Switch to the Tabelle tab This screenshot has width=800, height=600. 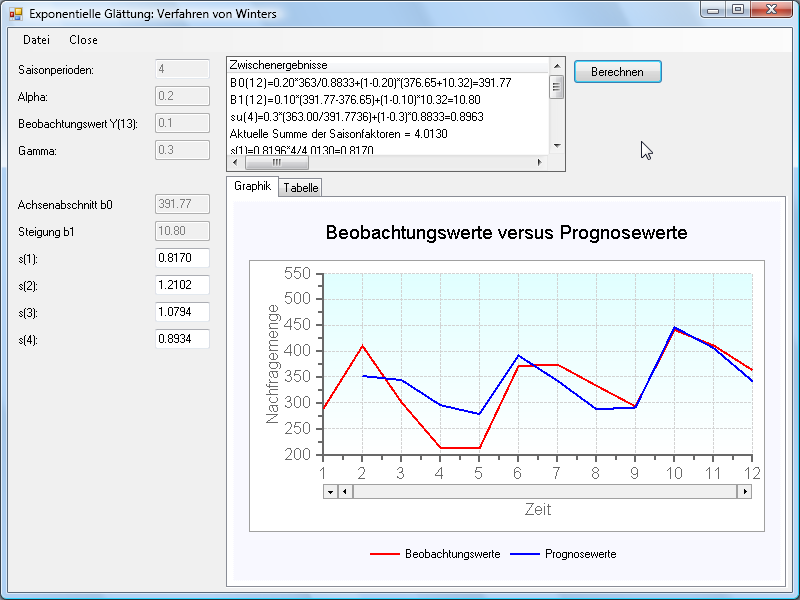point(301,187)
